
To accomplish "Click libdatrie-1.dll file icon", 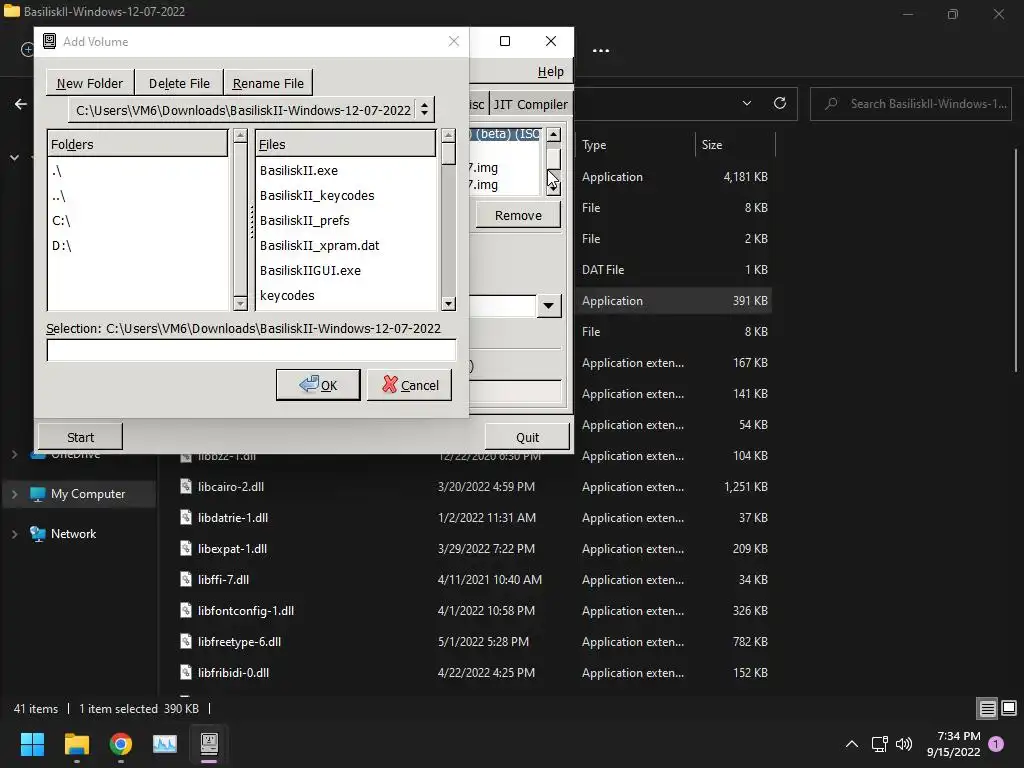I will click(x=186, y=517).
